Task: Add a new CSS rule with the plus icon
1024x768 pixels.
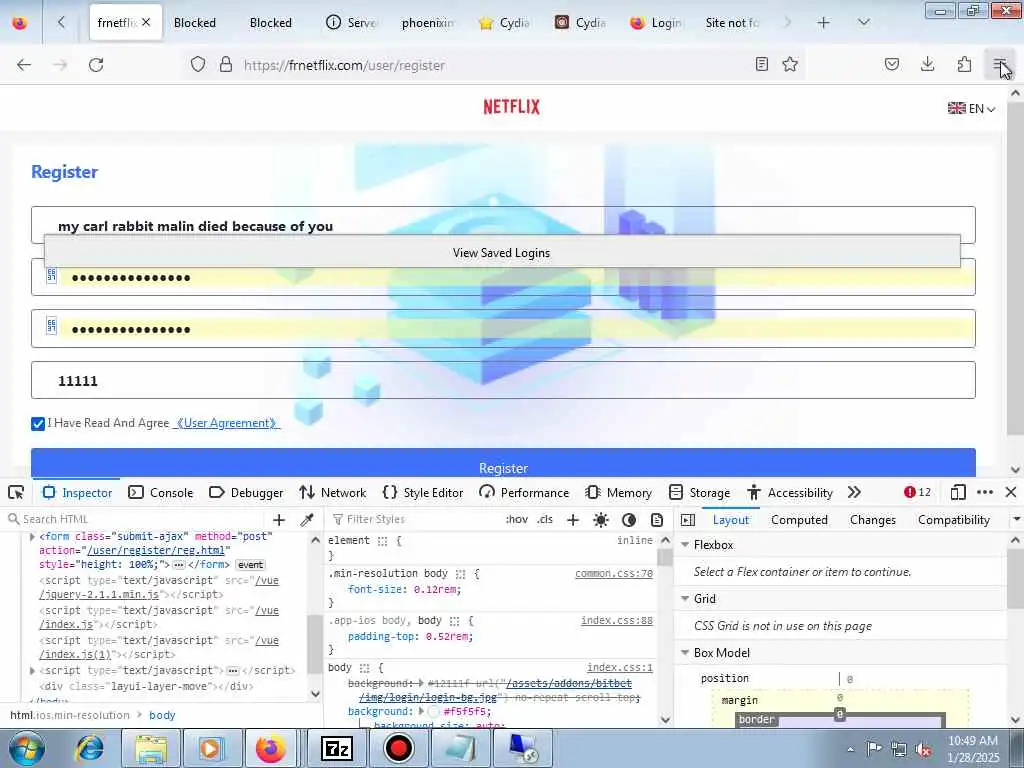Action: (573, 520)
